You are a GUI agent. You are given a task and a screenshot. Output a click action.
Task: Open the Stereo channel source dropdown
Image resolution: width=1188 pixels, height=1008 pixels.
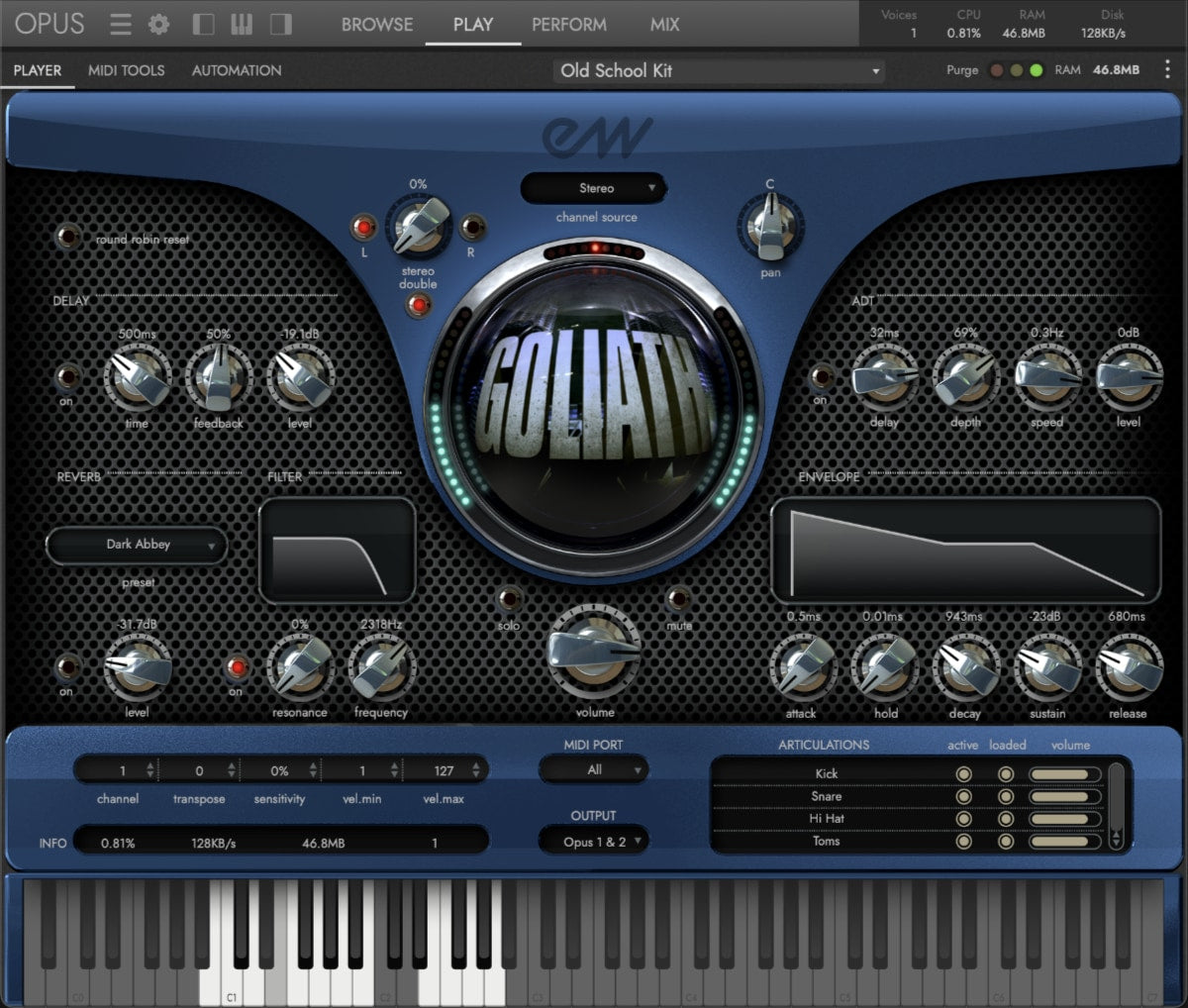tap(594, 188)
